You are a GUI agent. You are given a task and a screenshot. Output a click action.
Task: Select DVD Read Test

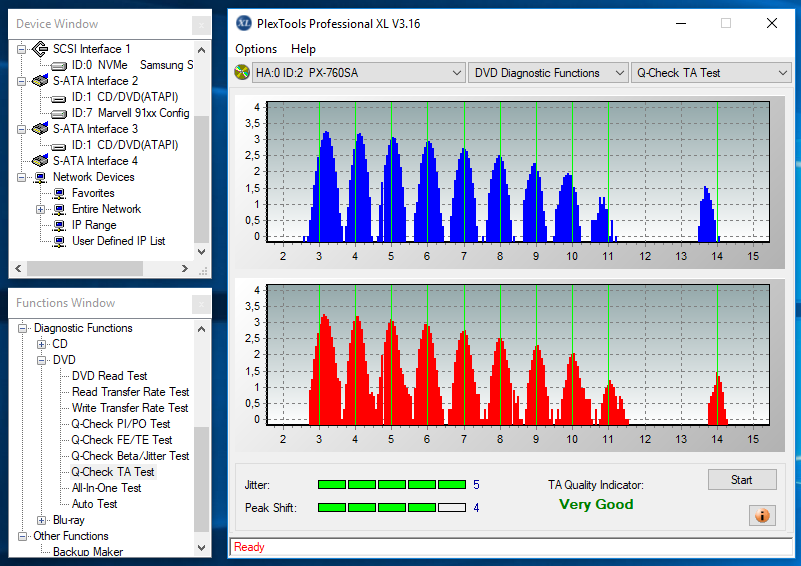click(109, 376)
